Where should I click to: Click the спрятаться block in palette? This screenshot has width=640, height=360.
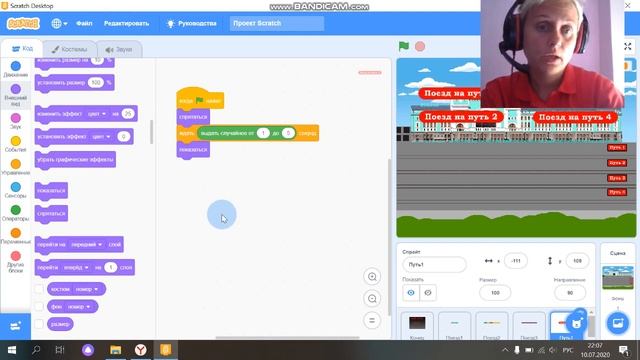pyautogui.click(x=51, y=213)
